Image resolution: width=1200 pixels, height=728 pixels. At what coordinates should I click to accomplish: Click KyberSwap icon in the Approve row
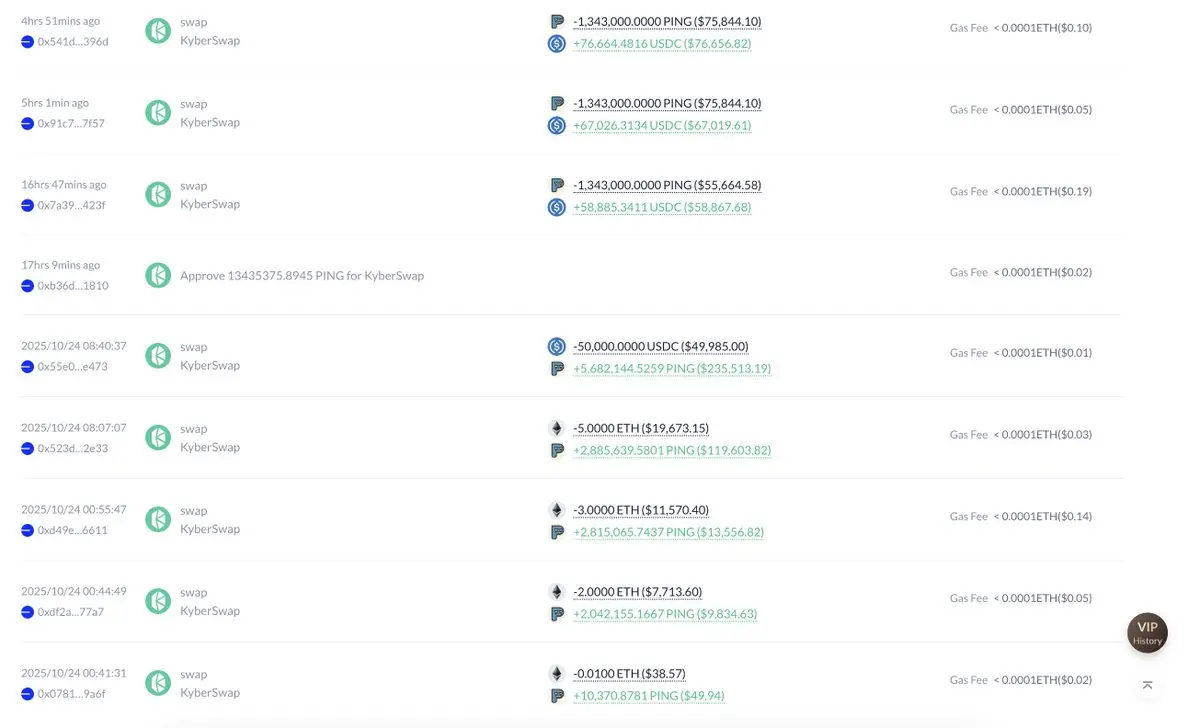pos(158,275)
